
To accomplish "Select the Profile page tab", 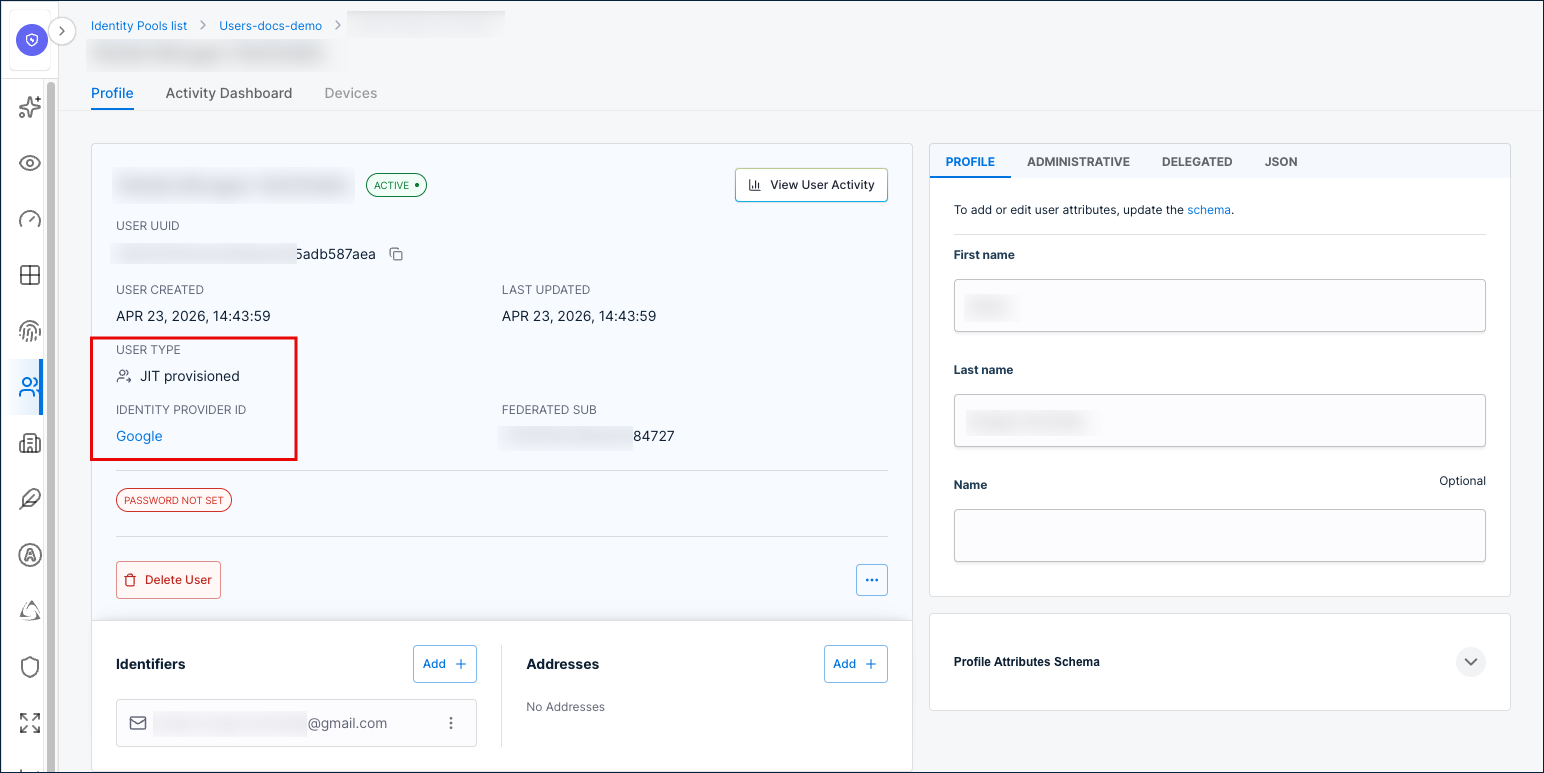I will [x=112, y=93].
